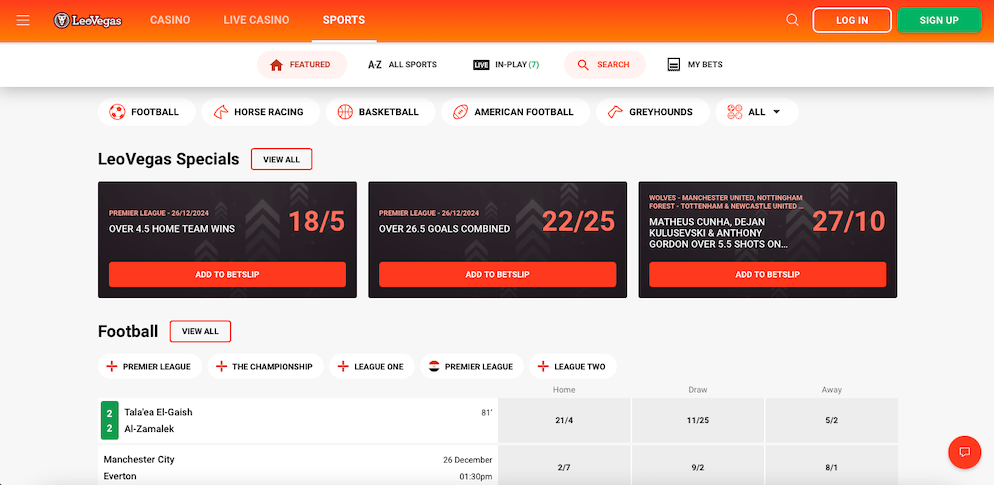994x485 pixels.
Task: Click the Sign Up button
Action: pos(939,20)
